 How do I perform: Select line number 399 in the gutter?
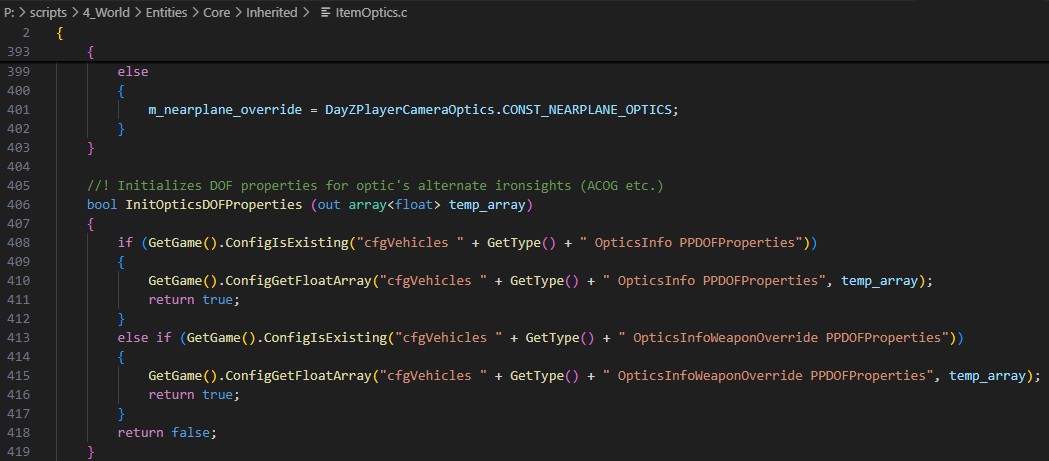pyautogui.click(x=17, y=72)
